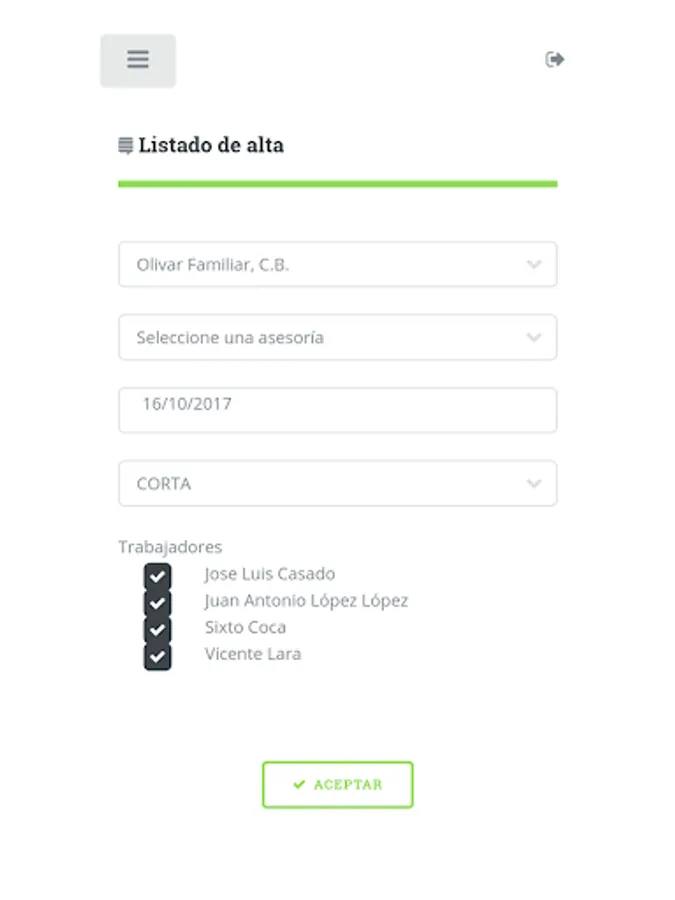
Task: Click the Sixto Coca name label
Action: click(x=246, y=627)
